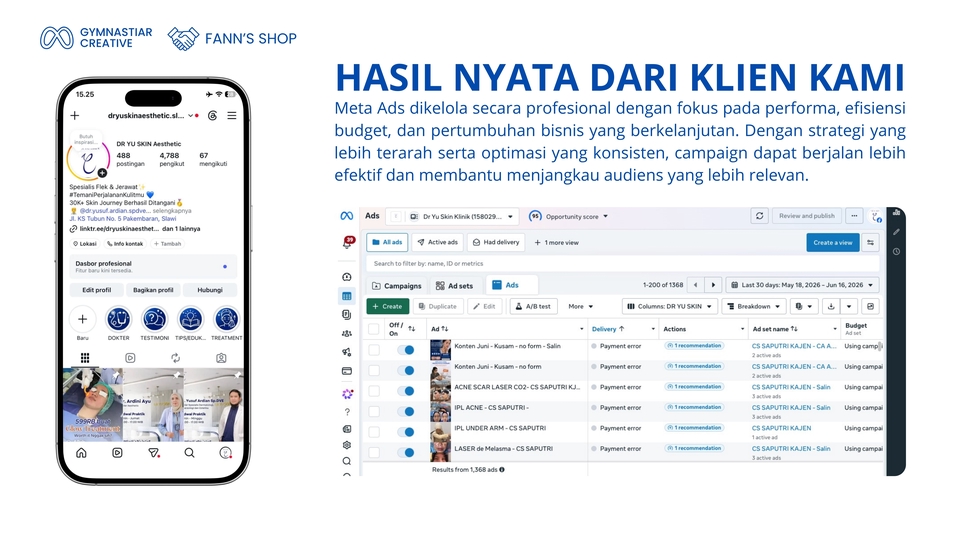
Task: Toggle off ACNE SCAR LASER CO2 ad
Action: pos(405,391)
